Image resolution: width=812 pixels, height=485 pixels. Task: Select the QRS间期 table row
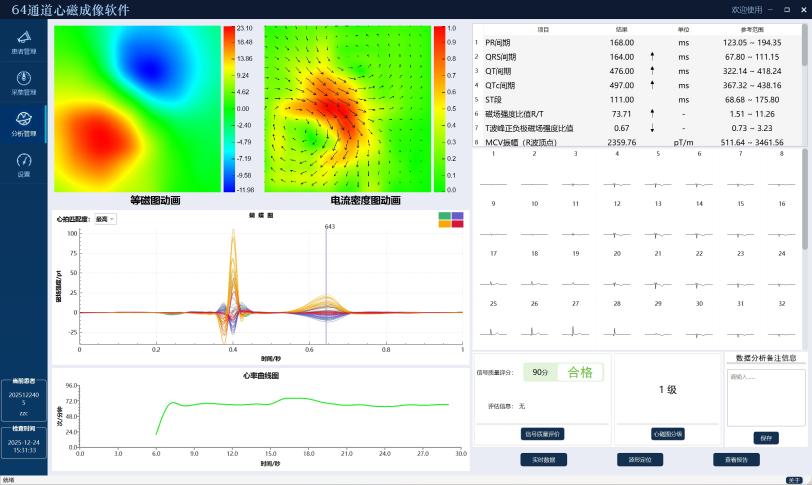637,57
